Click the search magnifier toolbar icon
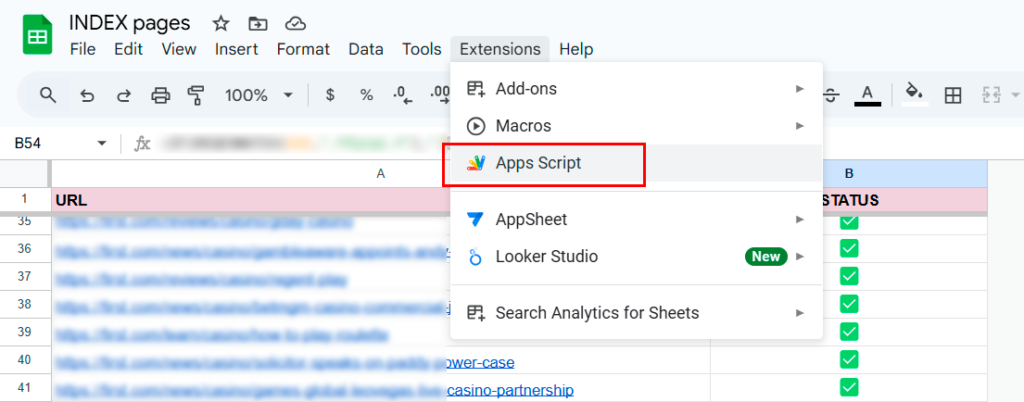Image resolution: width=1024 pixels, height=402 pixels. (48, 95)
